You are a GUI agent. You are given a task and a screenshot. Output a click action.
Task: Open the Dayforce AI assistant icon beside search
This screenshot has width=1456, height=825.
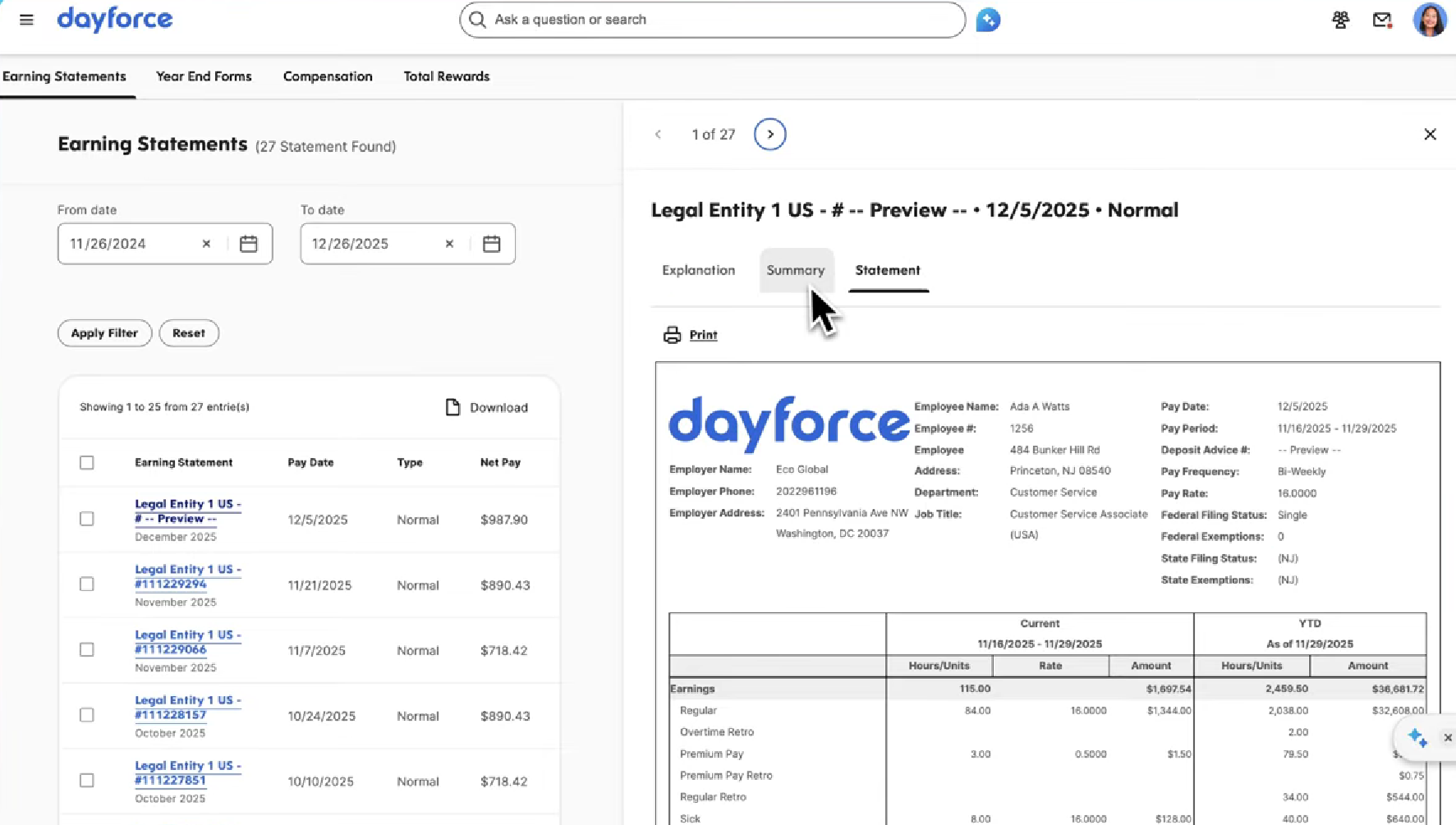(988, 20)
